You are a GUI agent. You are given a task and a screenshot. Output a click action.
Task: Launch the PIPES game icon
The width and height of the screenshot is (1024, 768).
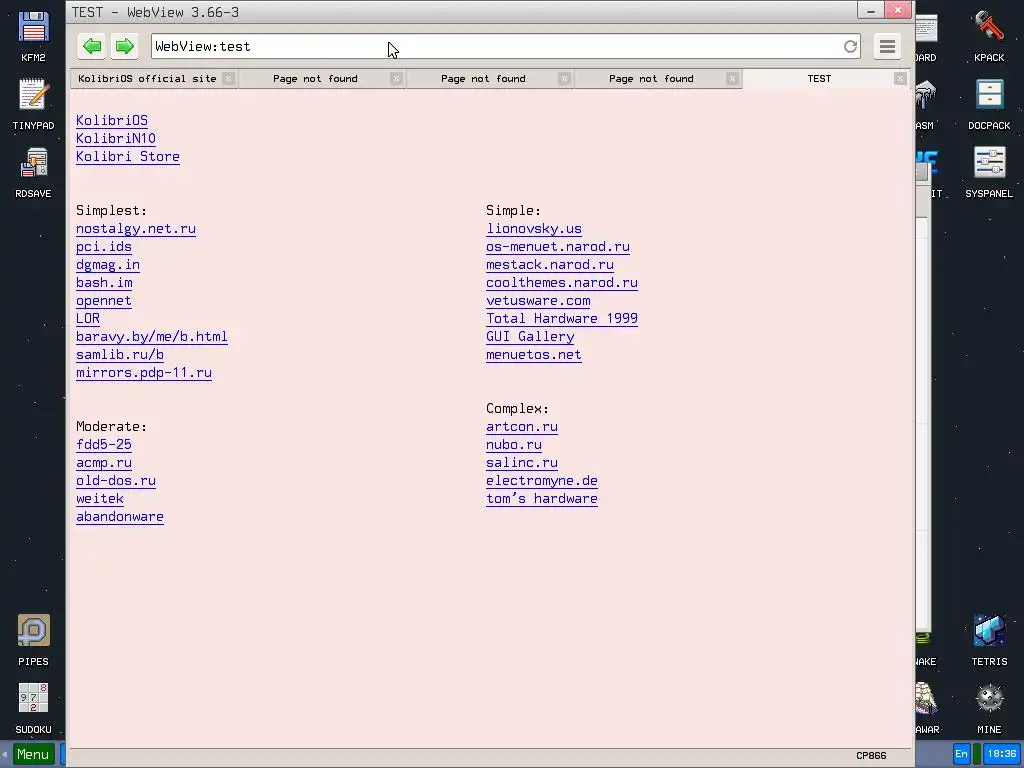33,641
